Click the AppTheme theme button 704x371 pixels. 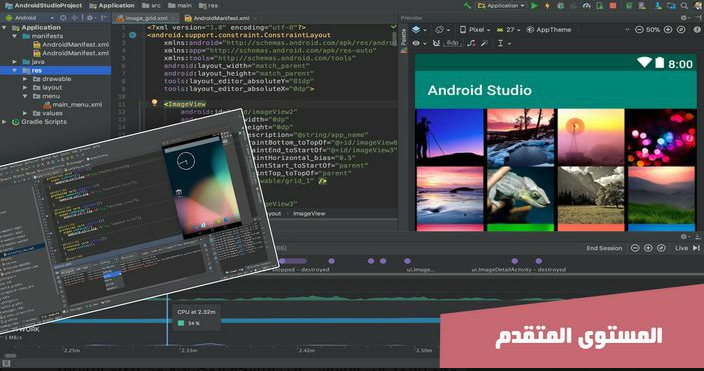pyautogui.click(x=549, y=30)
